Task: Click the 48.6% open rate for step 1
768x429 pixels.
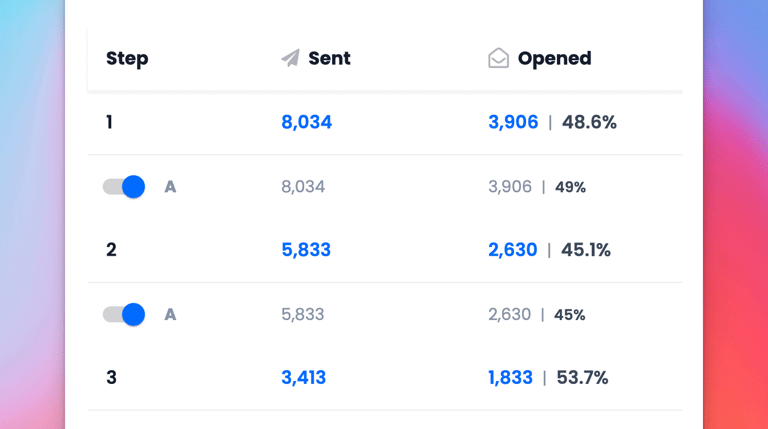Action: 589,122
